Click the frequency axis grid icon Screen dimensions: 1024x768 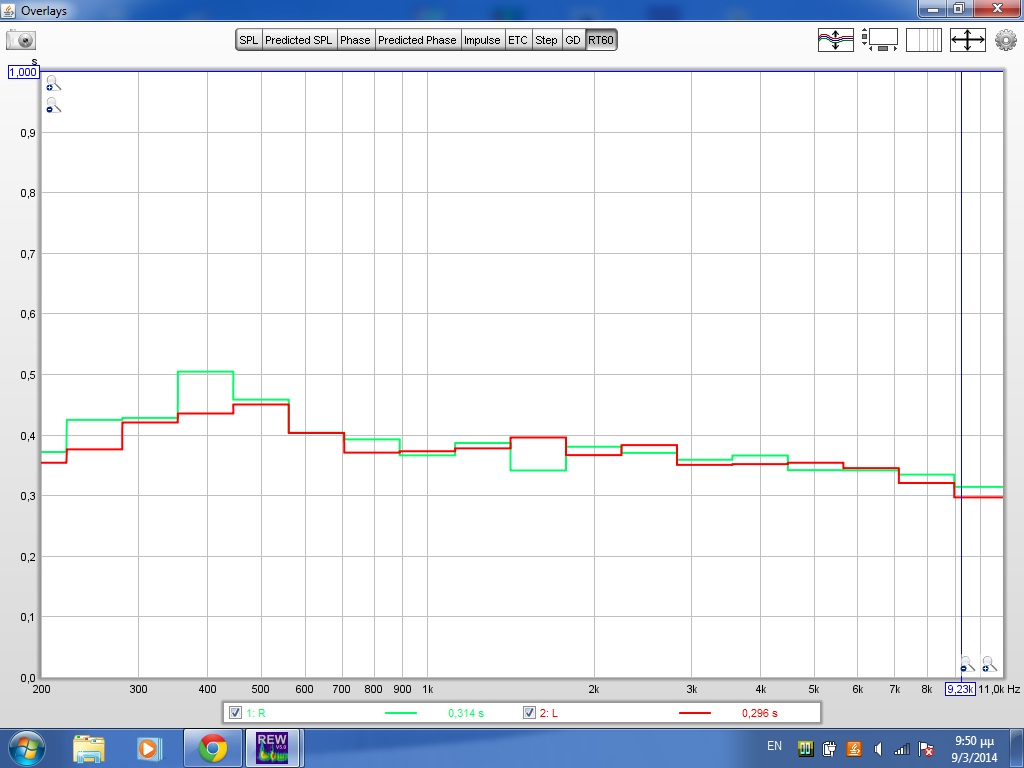click(x=924, y=40)
